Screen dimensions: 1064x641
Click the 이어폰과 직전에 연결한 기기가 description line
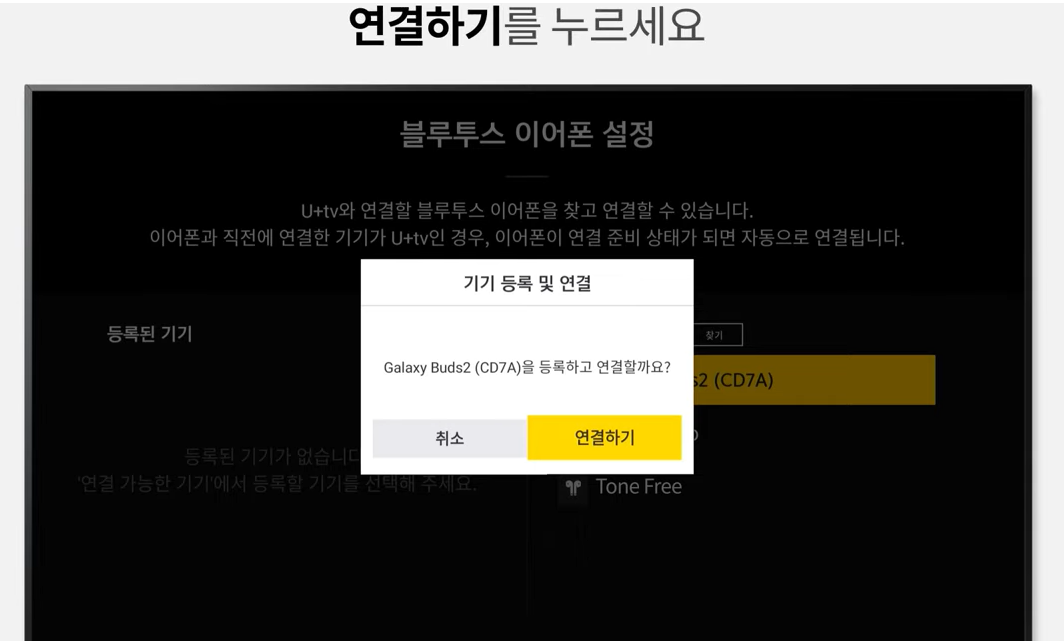coord(527,237)
